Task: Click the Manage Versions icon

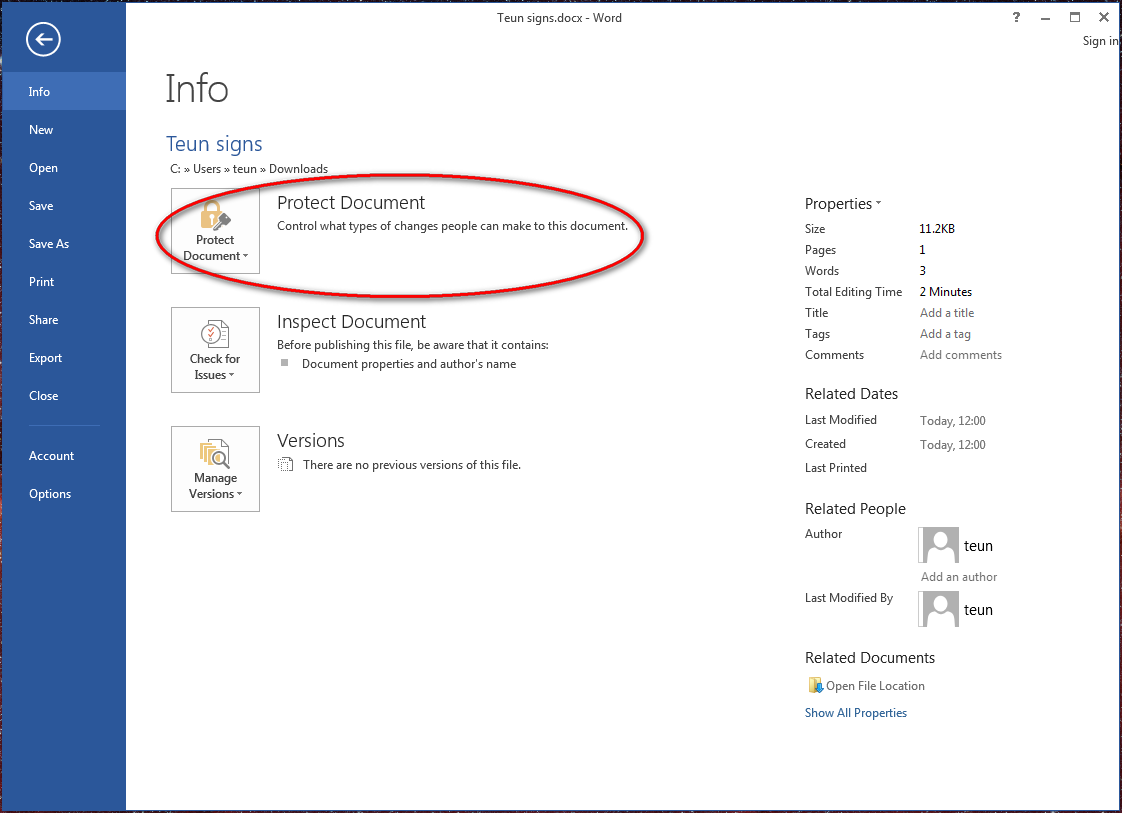Action: (215, 455)
